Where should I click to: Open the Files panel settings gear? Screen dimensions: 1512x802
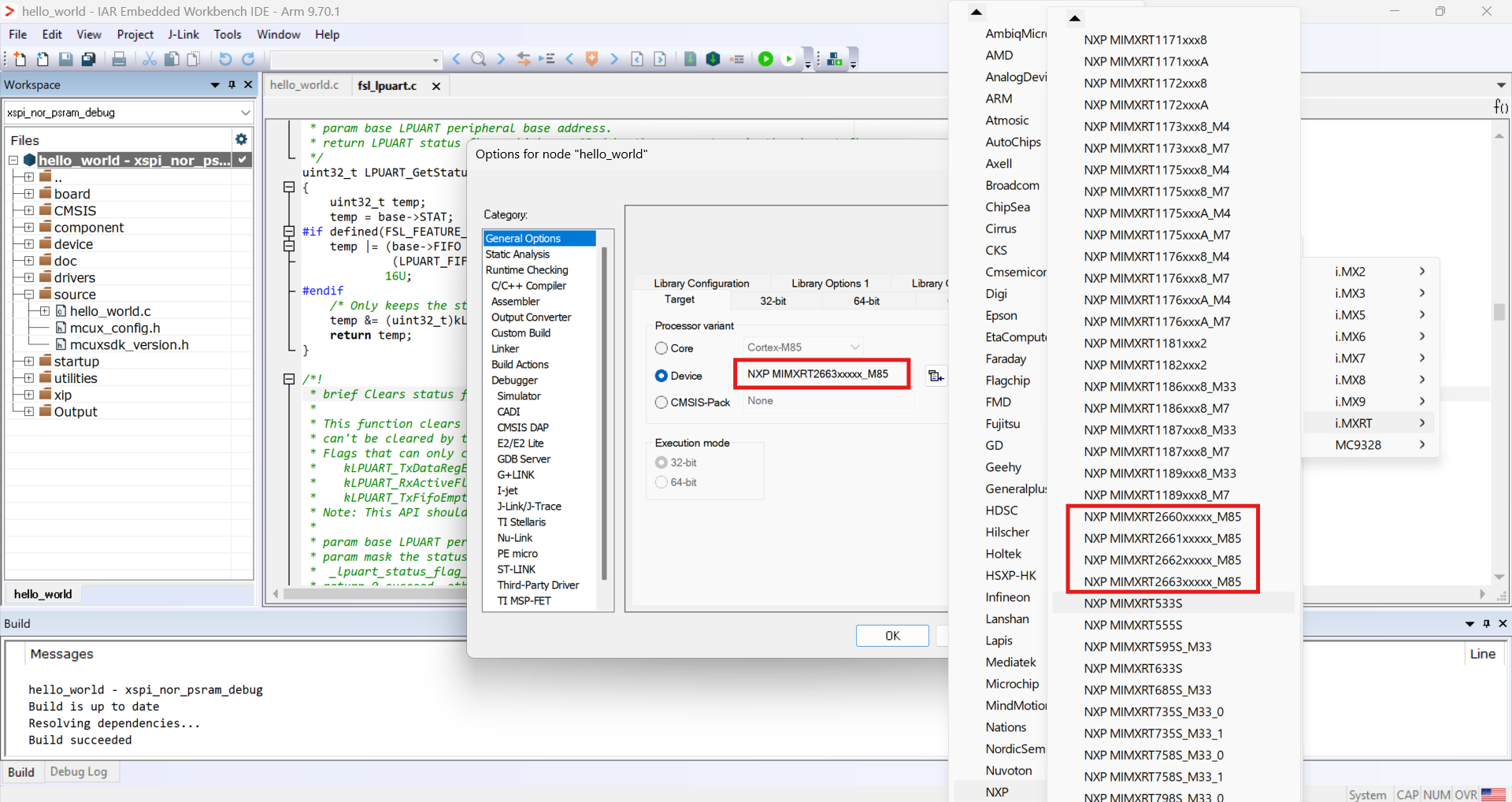[241, 139]
